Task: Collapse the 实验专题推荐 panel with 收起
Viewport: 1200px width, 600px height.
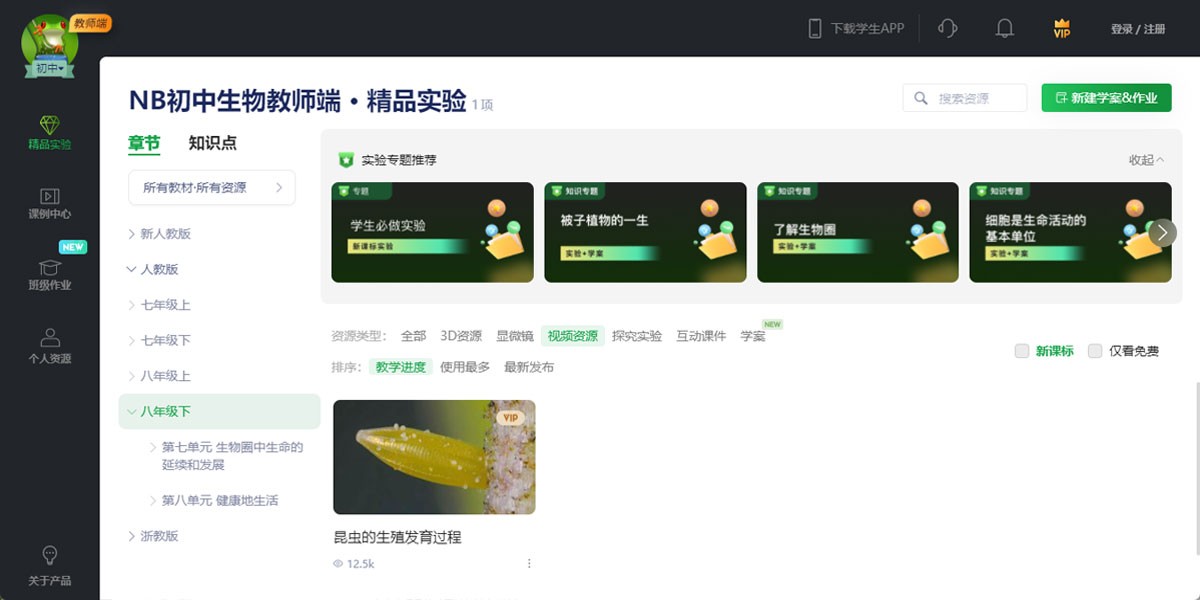Action: pos(1146,160)
